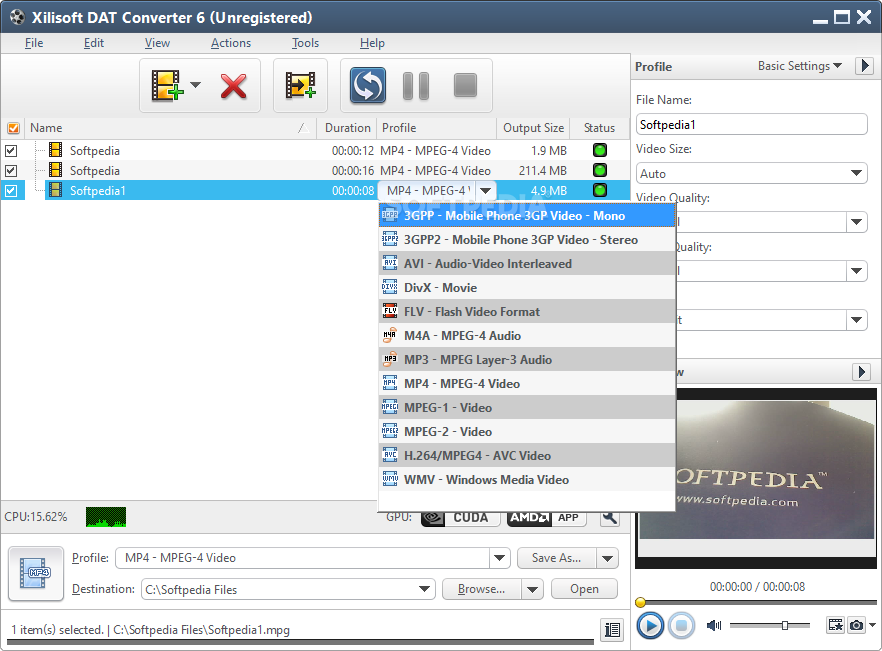Click status light of the 1.9 MB row

click(x=600, y=150)
